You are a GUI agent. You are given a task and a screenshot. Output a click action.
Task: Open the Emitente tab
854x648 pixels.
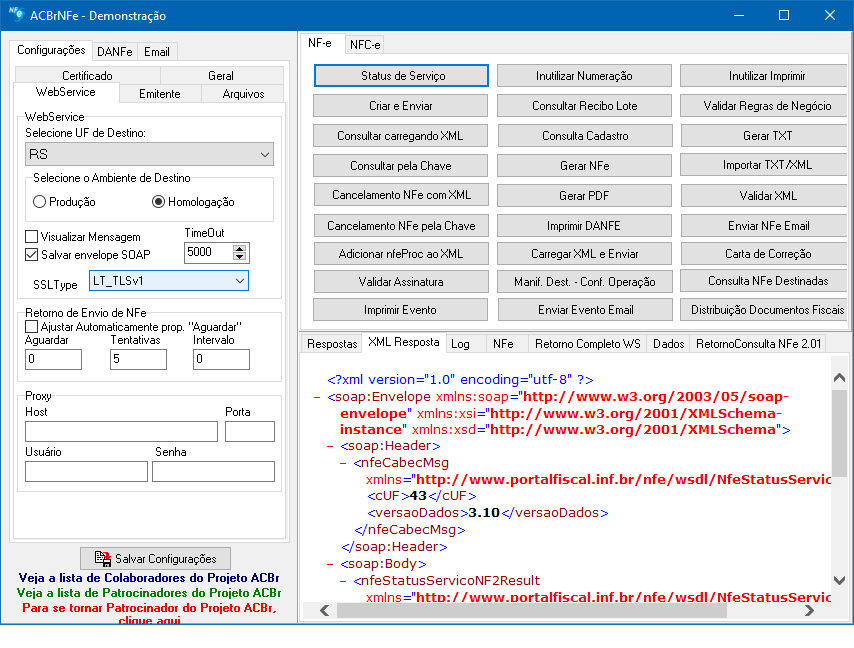(x=160, y=94)
